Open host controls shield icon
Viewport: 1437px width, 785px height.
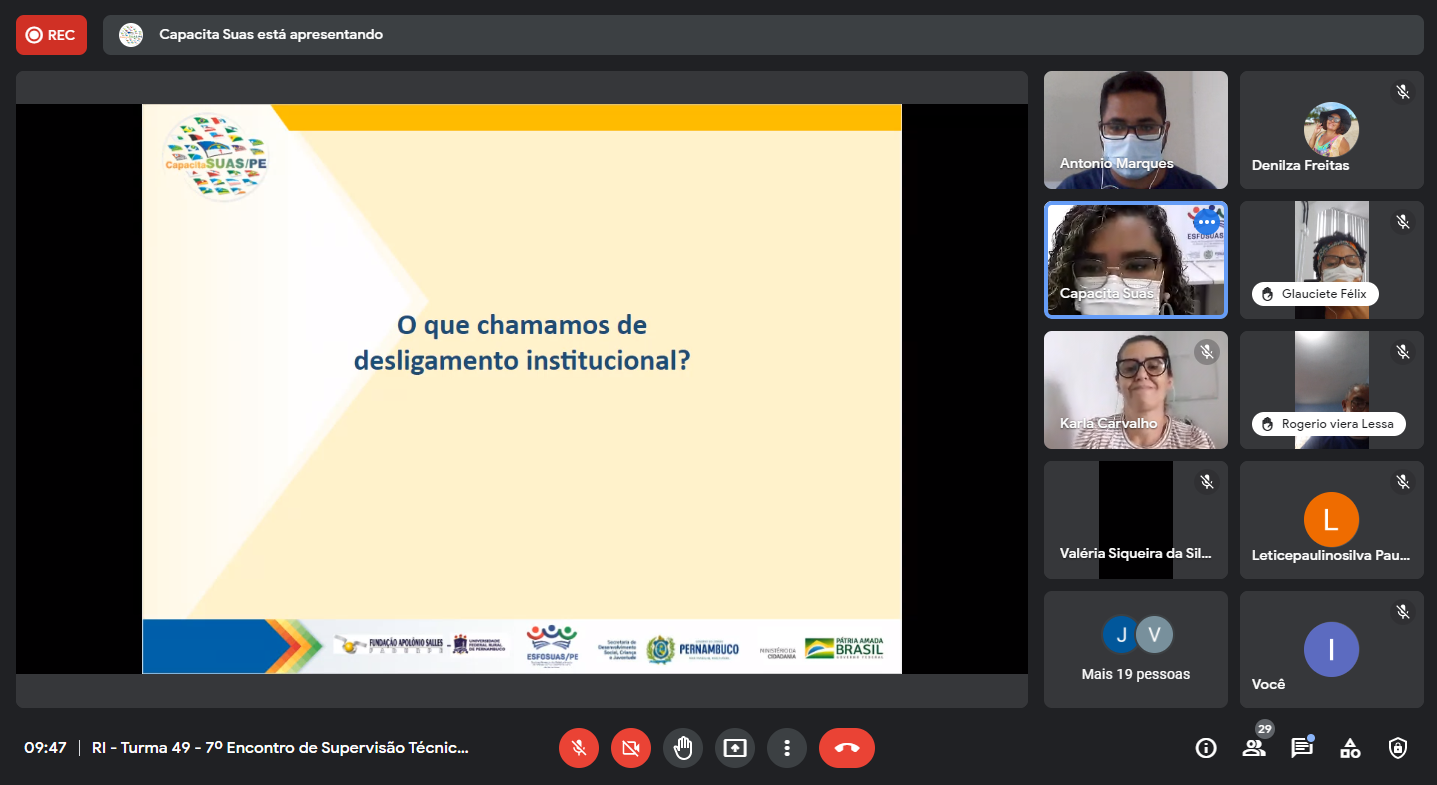coord(1398,748)
